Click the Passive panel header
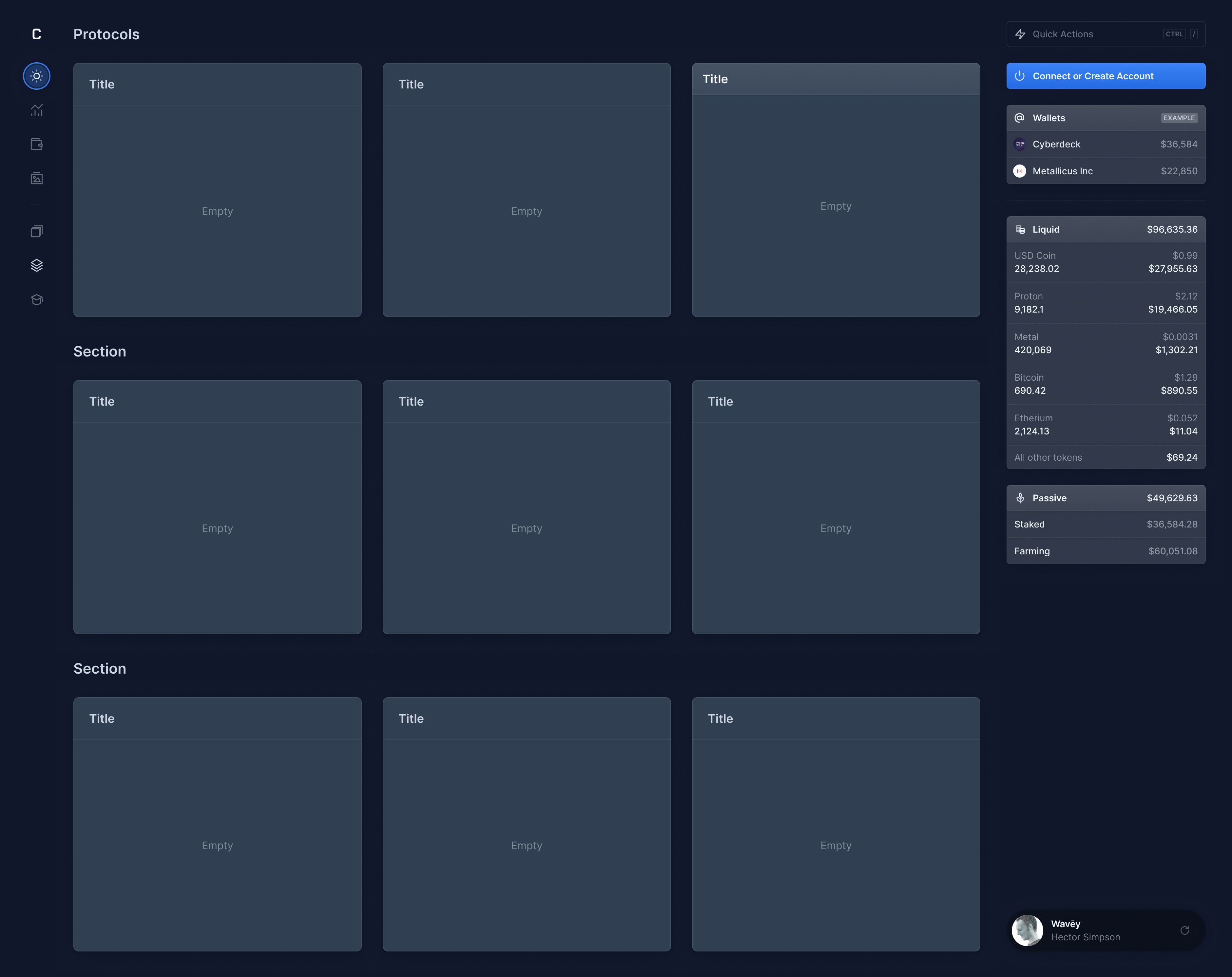Image resolution: width=1232 pixels, height=977 pixels. (x=1106, y=498)
